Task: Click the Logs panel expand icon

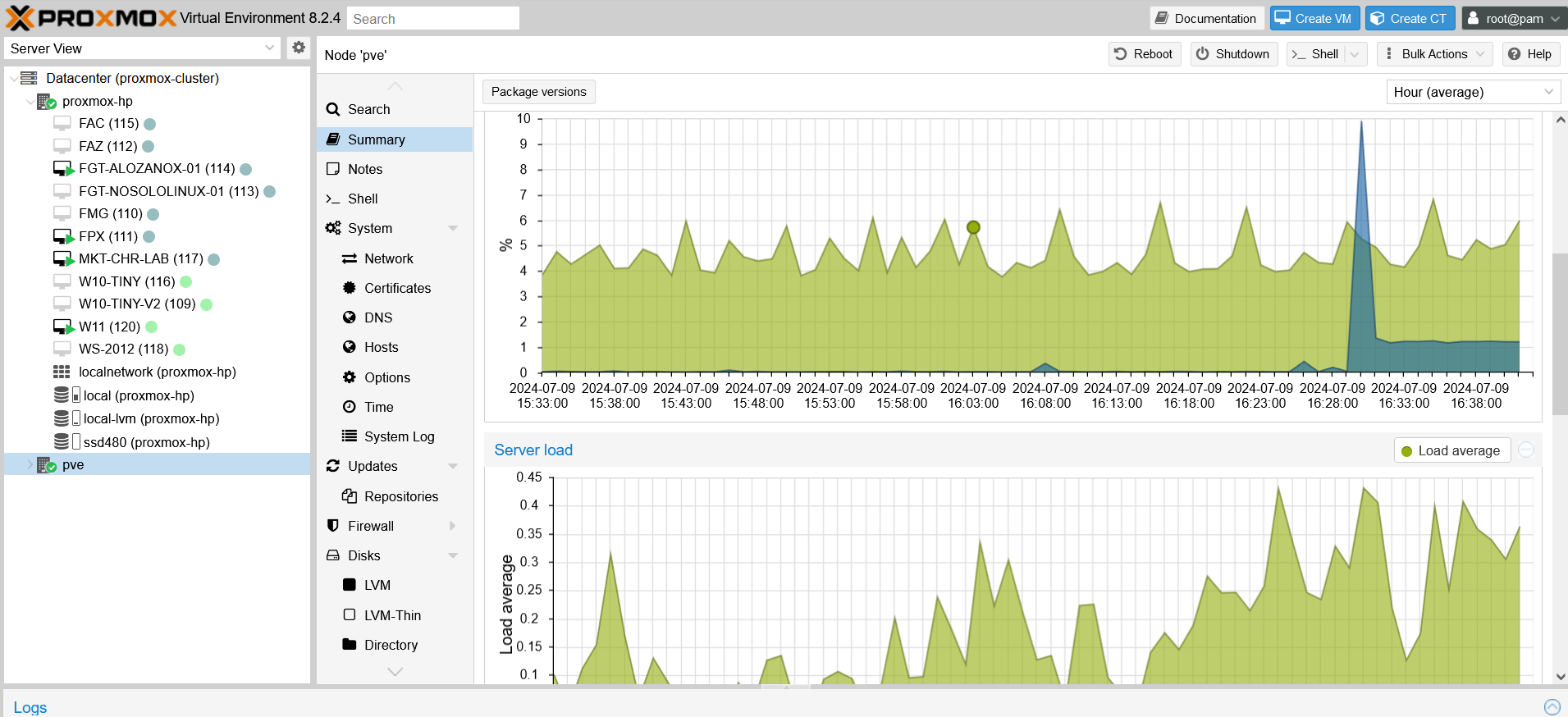Action: [x=1552, y=707]
